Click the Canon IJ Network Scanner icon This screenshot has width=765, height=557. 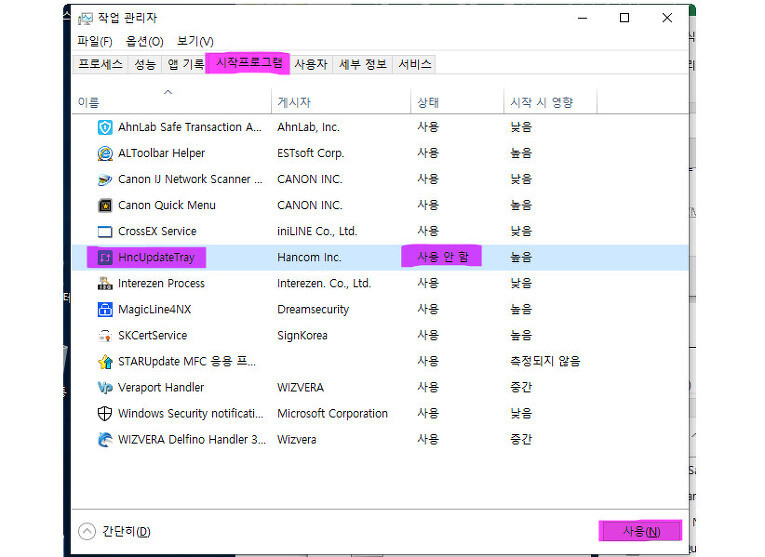click(105, 179)
